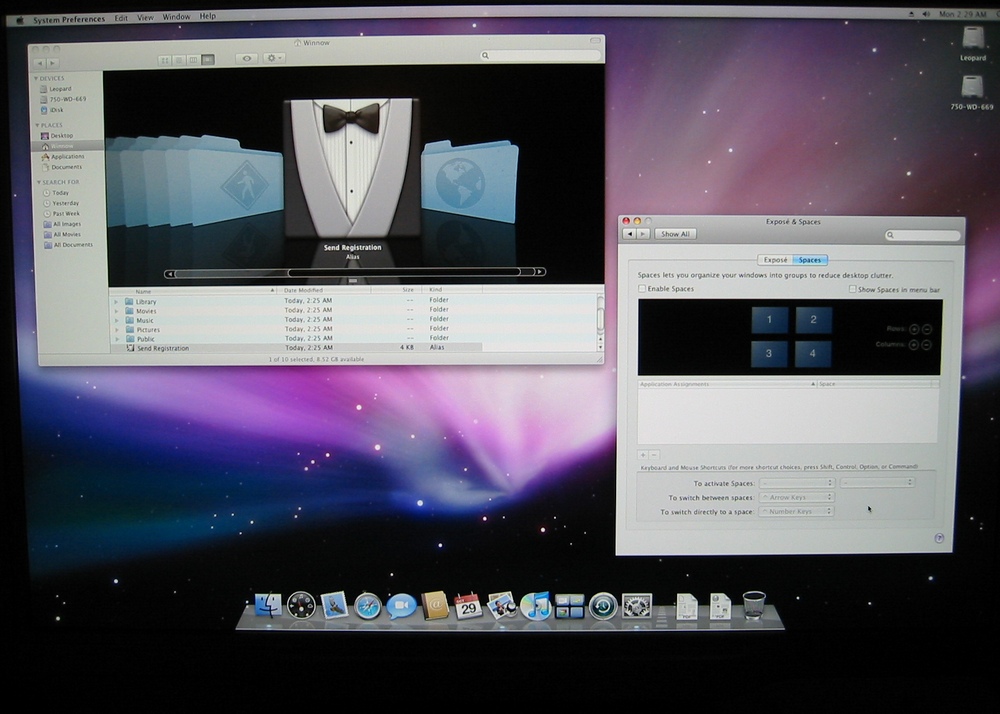Launch iCal from the Dock
Image resolution: width=1000 pixels, height=714 pixels.
coord(468,606)
